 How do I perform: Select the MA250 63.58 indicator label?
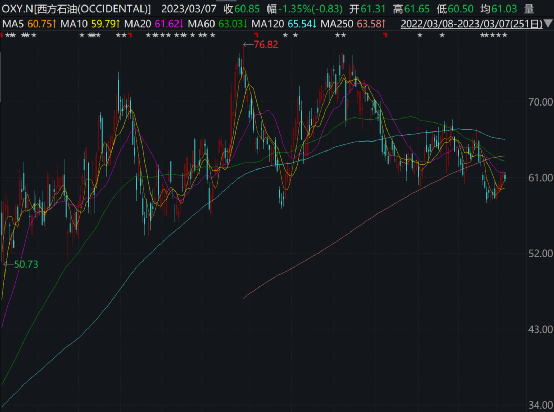coord(353,24)
